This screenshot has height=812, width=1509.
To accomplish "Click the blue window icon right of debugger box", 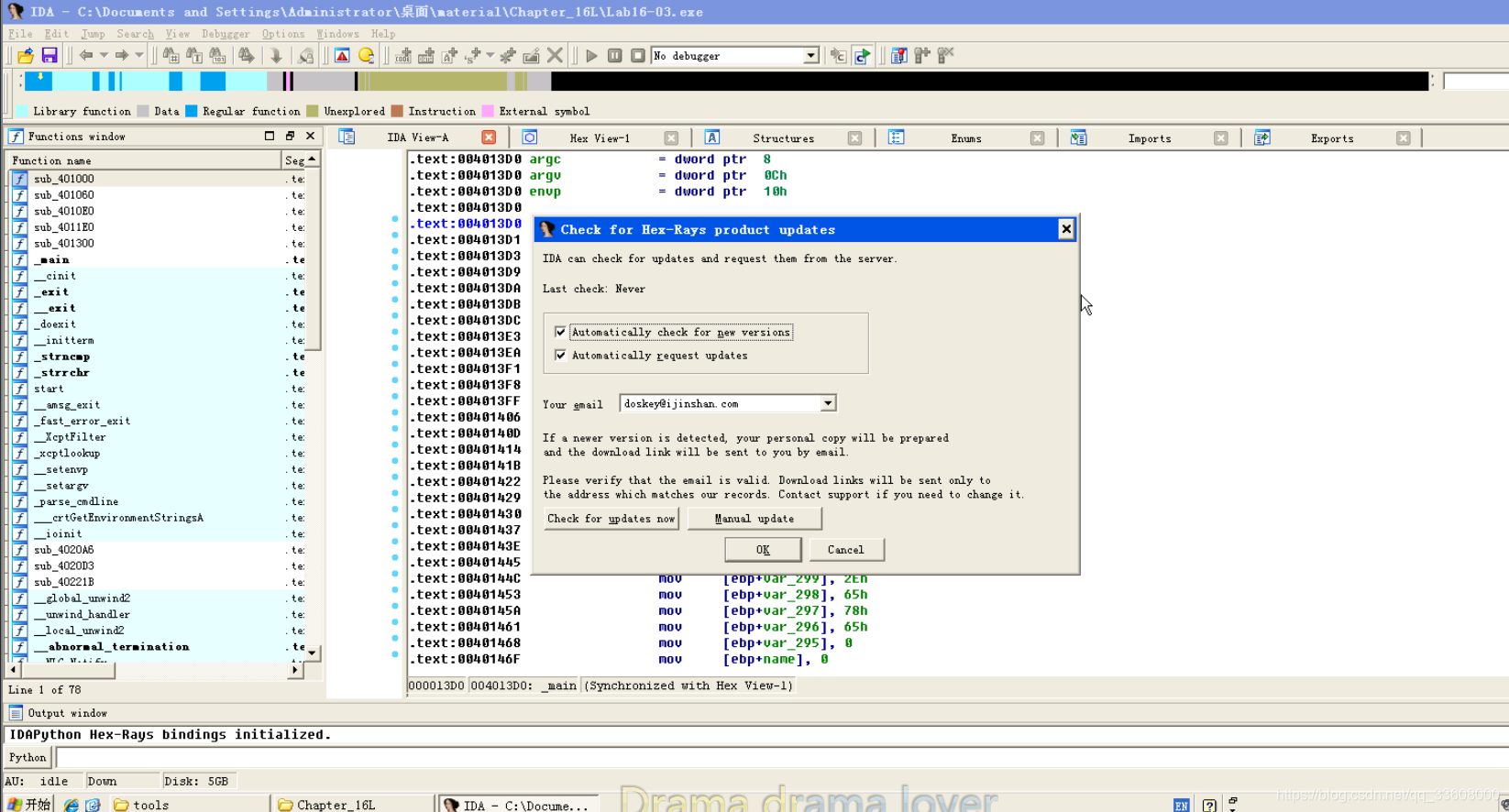I will click(x=898, y=56).
